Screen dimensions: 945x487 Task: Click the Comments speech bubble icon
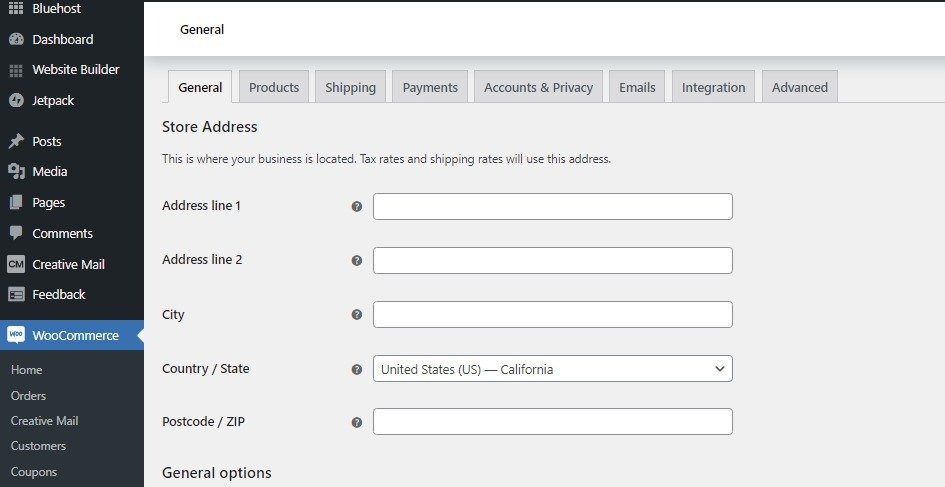[x=16, y=233]
